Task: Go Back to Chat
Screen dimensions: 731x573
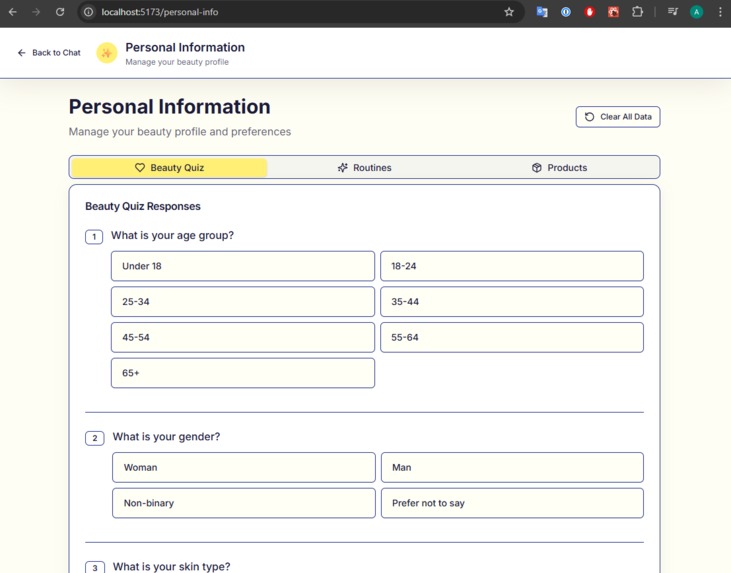Action: tap(49, 53)
